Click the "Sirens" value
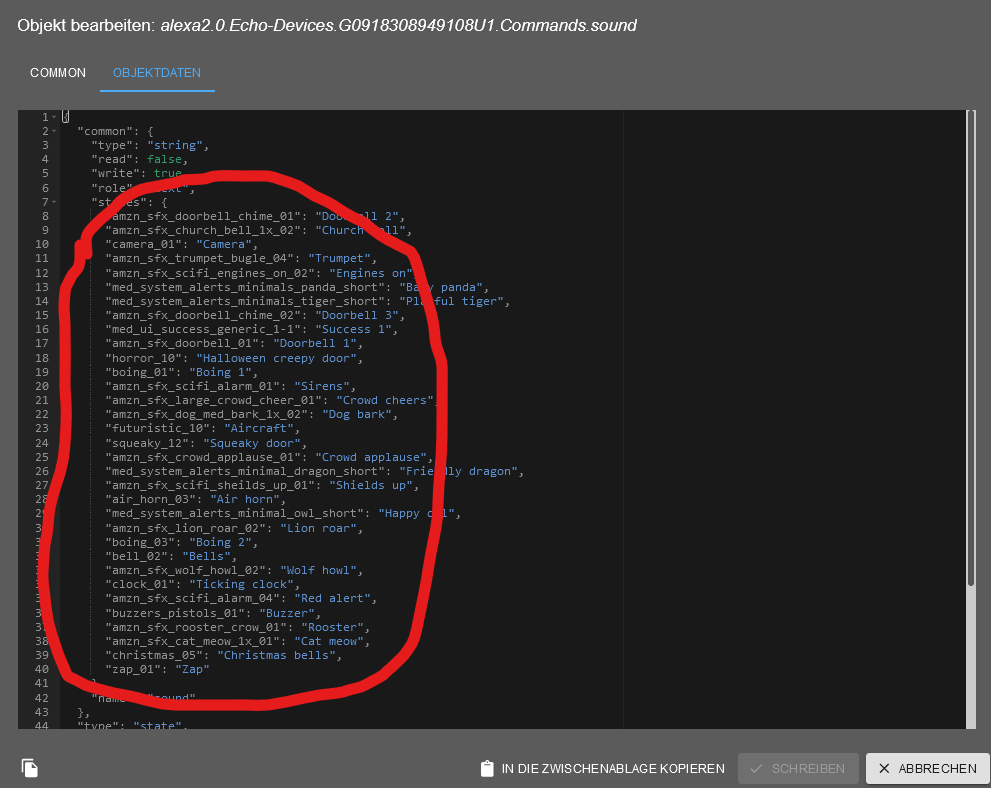The height and width of the screenshot is (788, 991). coord(322,386)
